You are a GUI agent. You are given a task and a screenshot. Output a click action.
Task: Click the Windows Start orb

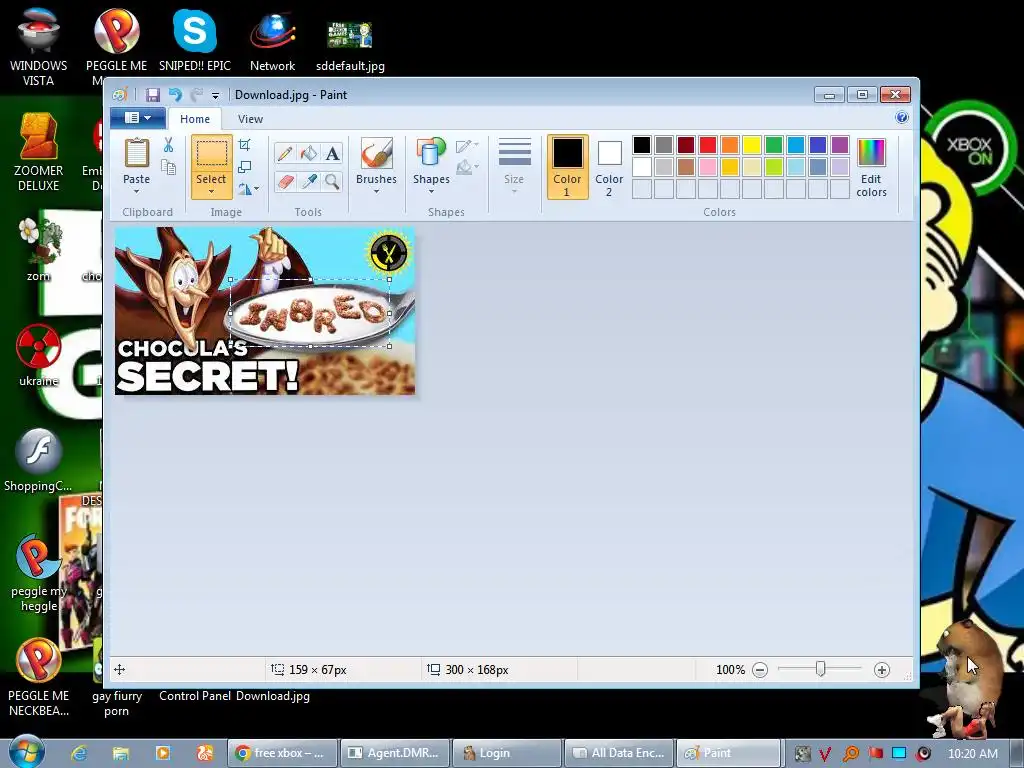[27, 752]
